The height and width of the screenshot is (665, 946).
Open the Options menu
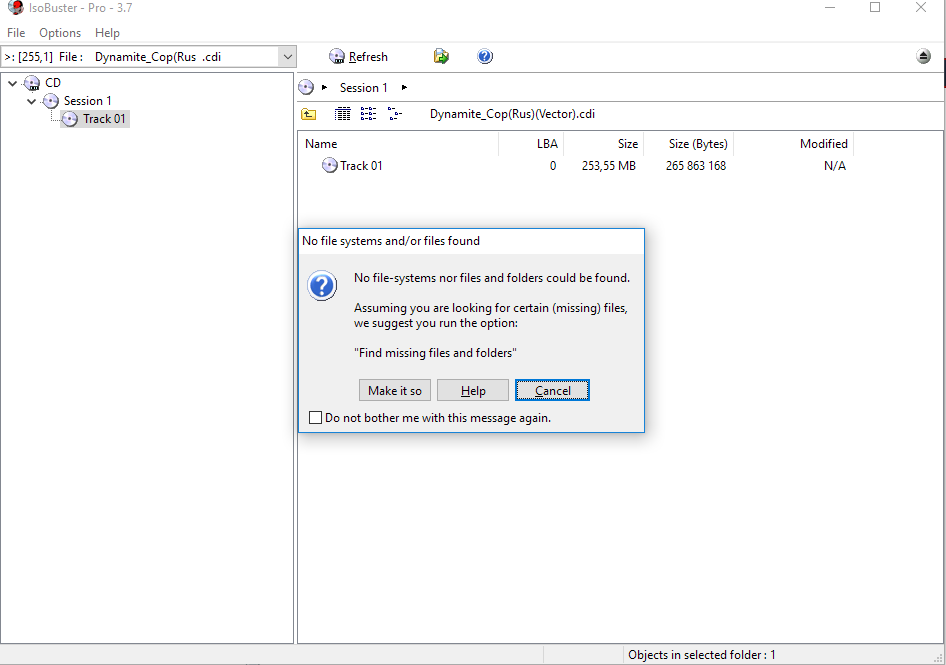[x=60, y=33]
